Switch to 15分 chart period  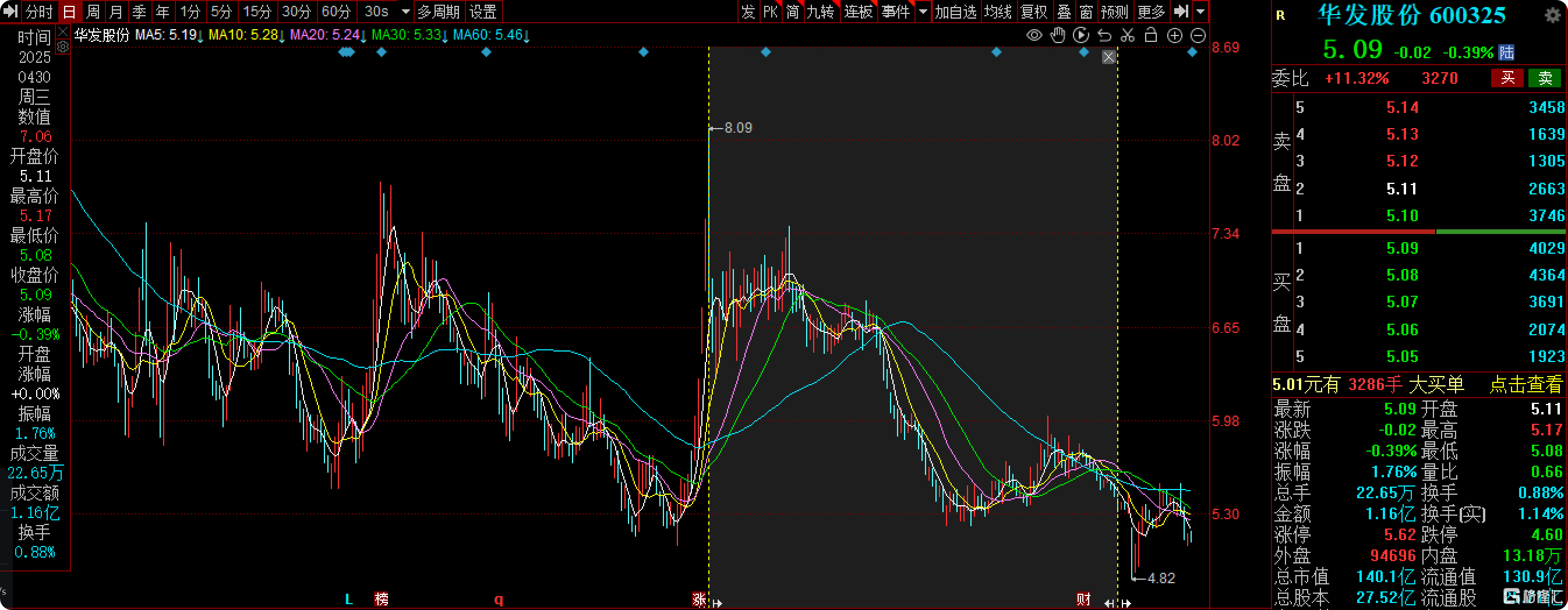257,11
